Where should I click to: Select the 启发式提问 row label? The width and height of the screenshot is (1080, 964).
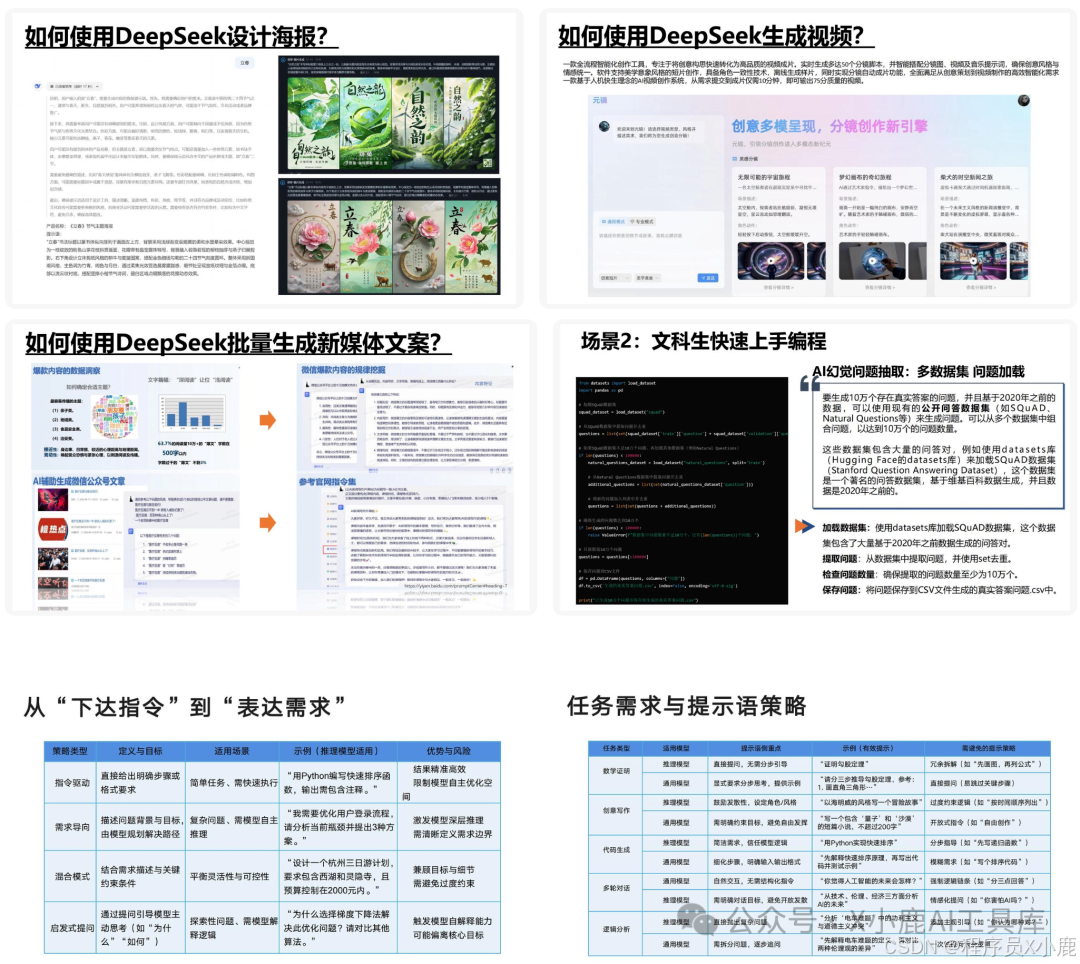tap(72, 928)
